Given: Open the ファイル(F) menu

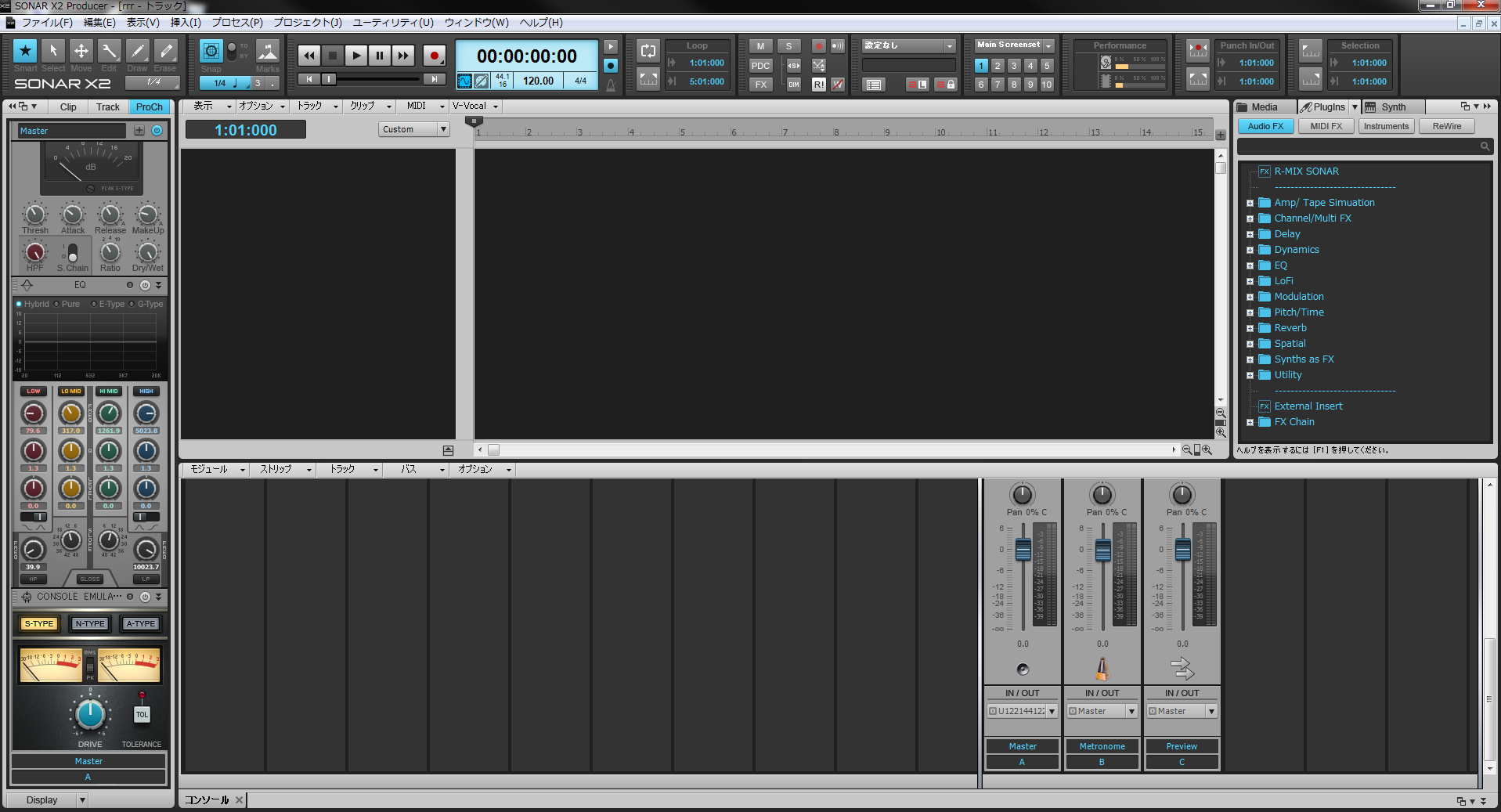Looking at the screenshot, I should point(46,23).
